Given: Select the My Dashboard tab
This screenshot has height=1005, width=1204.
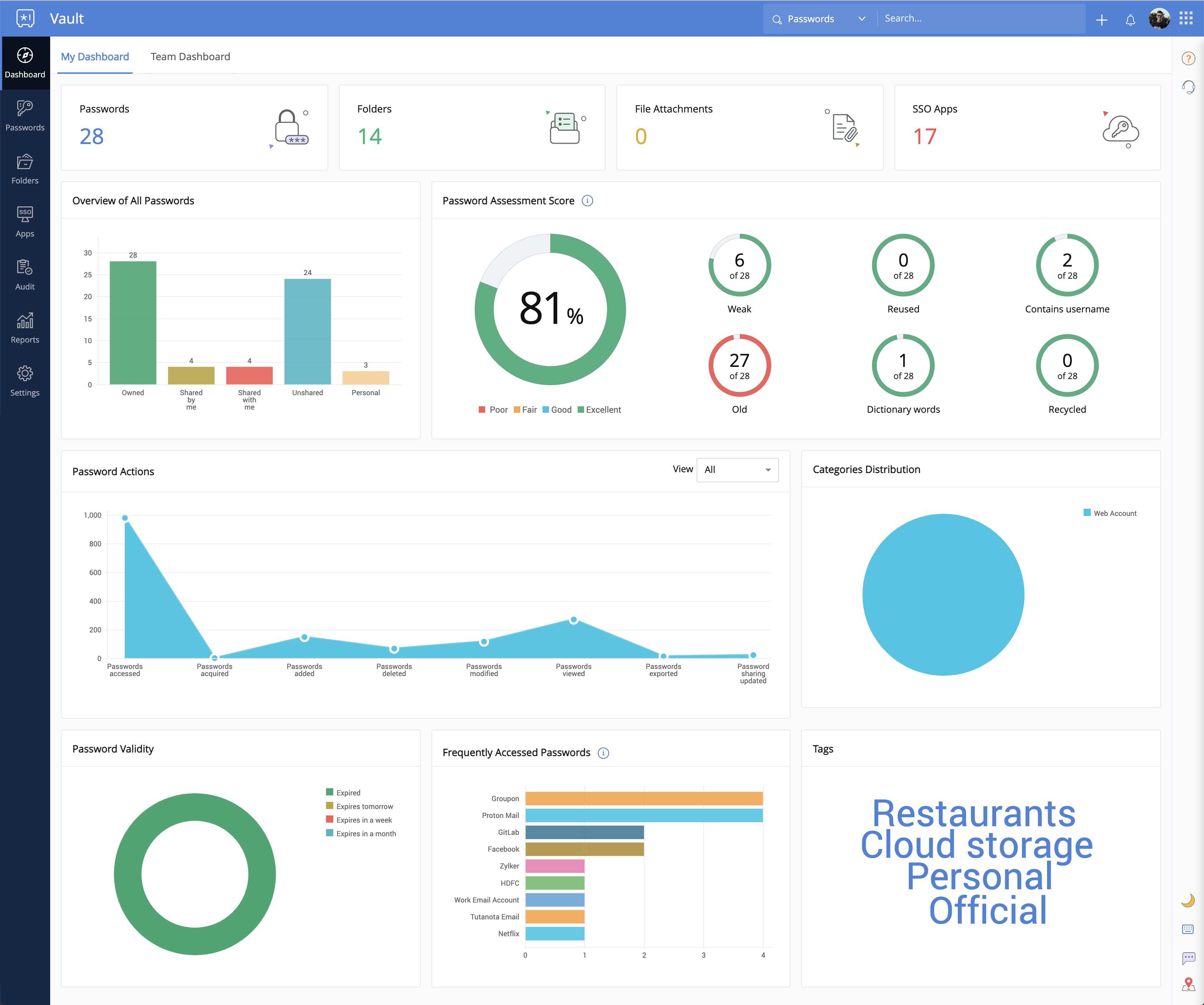Looking at the screenshot, I should click(x=95, y=57).
